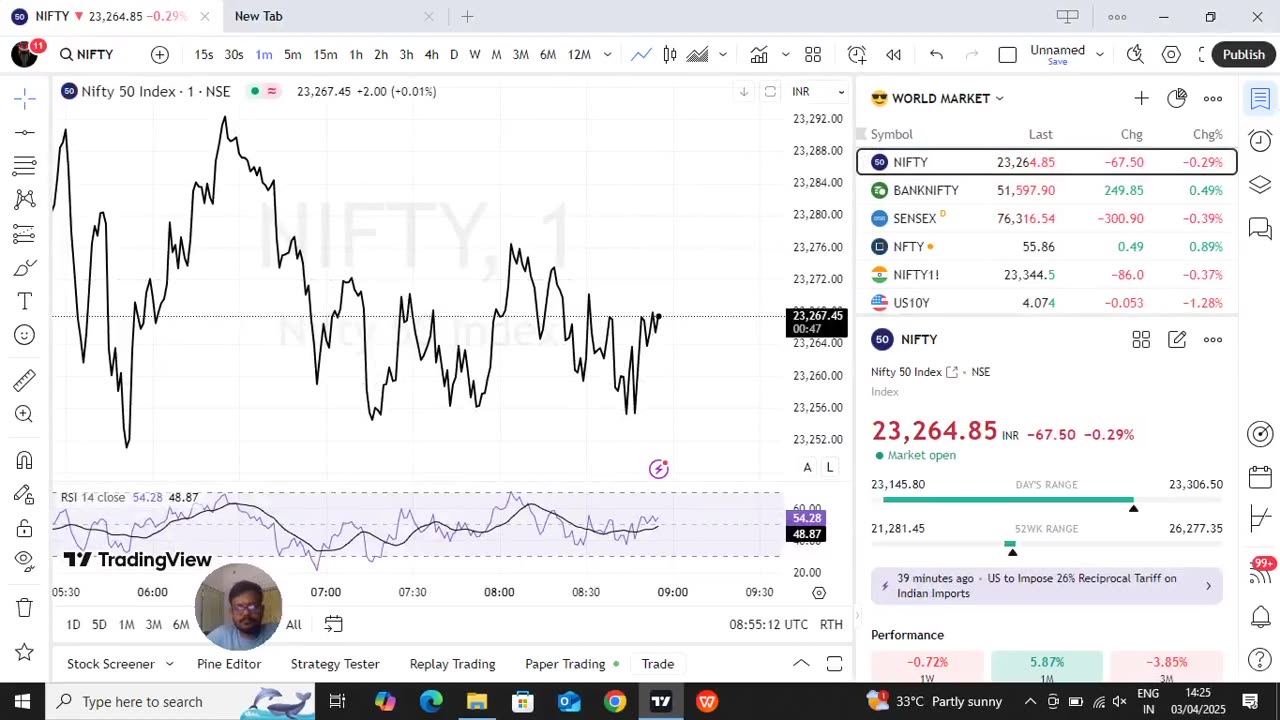Screen dimensions: 1280x720
Task: Open the INR currency dropdown
Action: (x=818, y=91)
